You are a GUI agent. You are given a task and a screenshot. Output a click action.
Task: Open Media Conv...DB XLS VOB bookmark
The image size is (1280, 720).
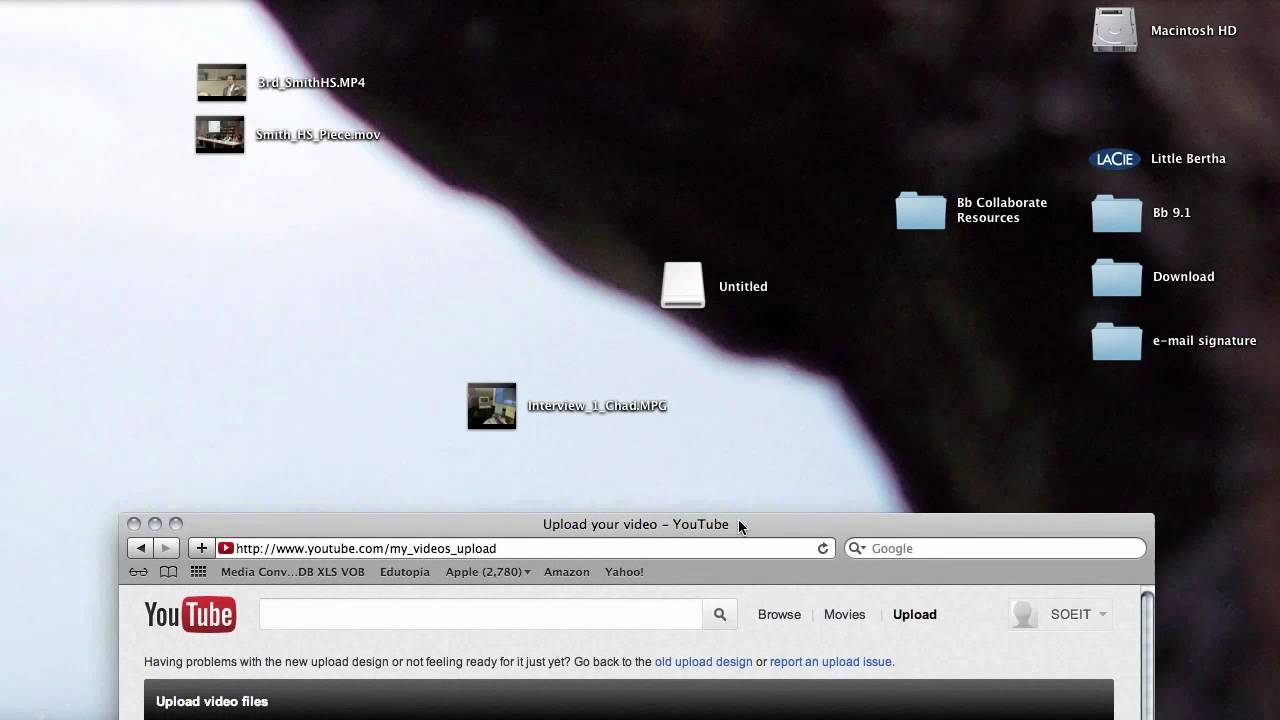pos(293,572)
